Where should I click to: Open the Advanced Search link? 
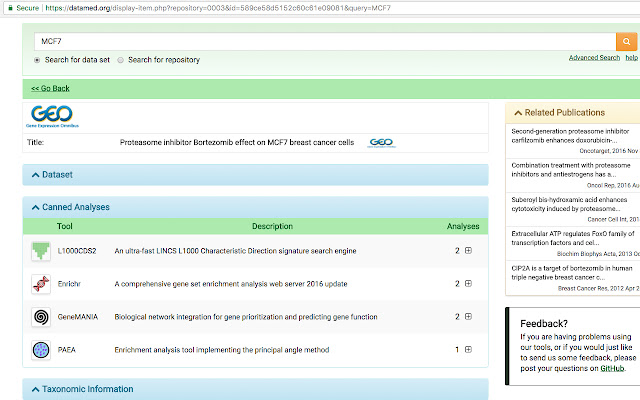tap(594, 58)
